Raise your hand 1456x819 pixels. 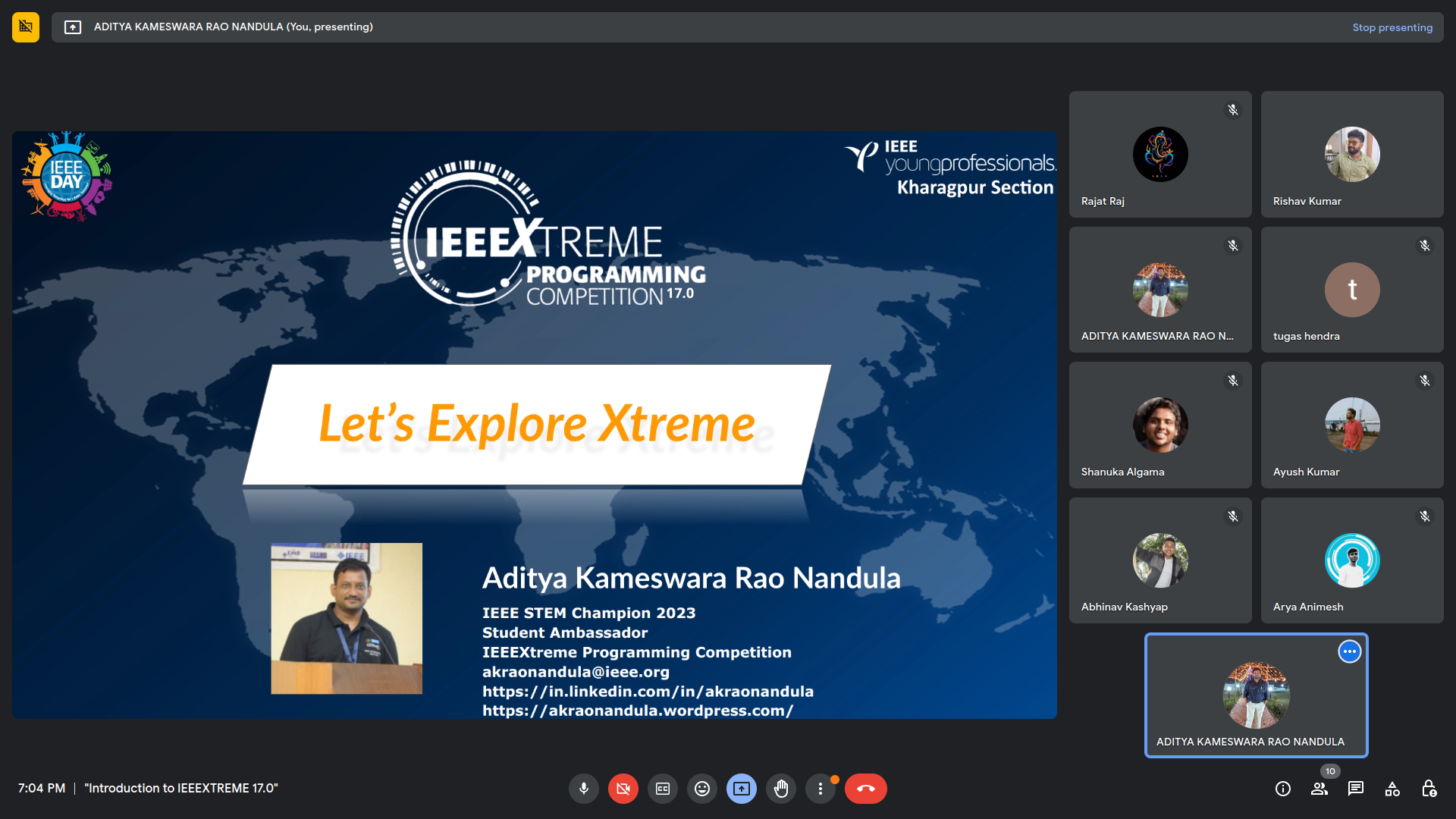(x=781, y=789)
